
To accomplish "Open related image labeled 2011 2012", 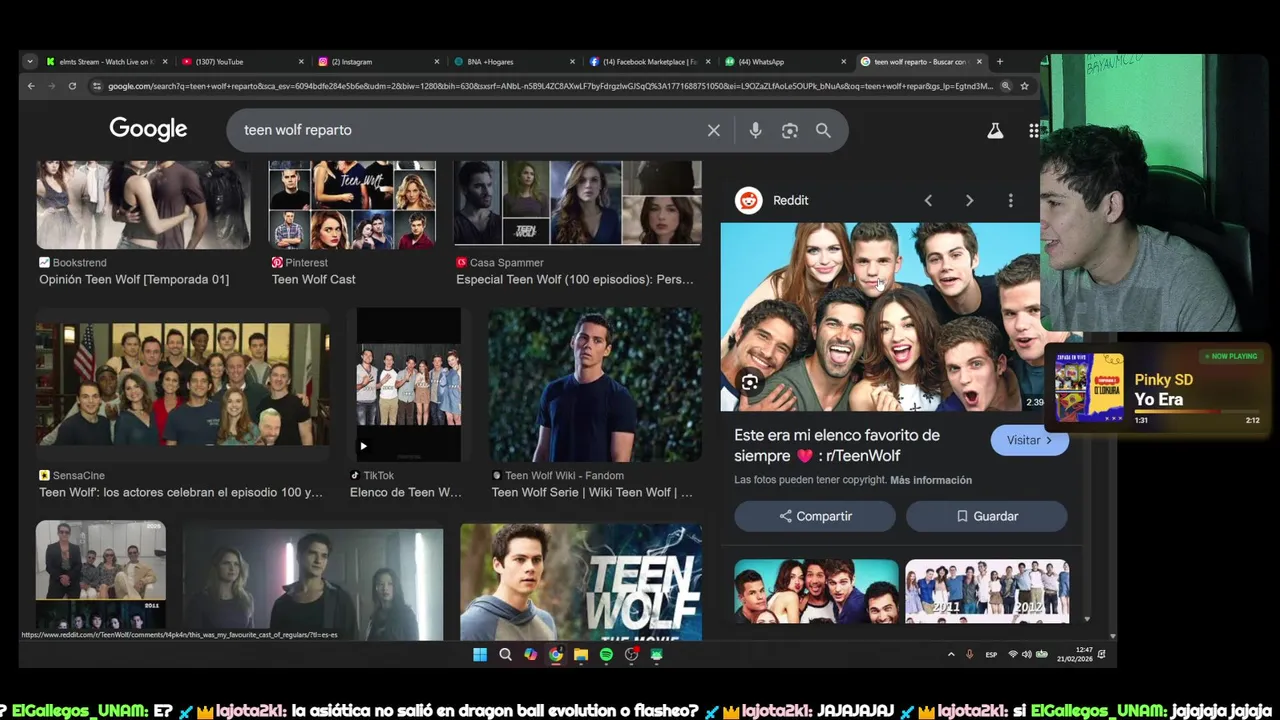I will (987, 591).
